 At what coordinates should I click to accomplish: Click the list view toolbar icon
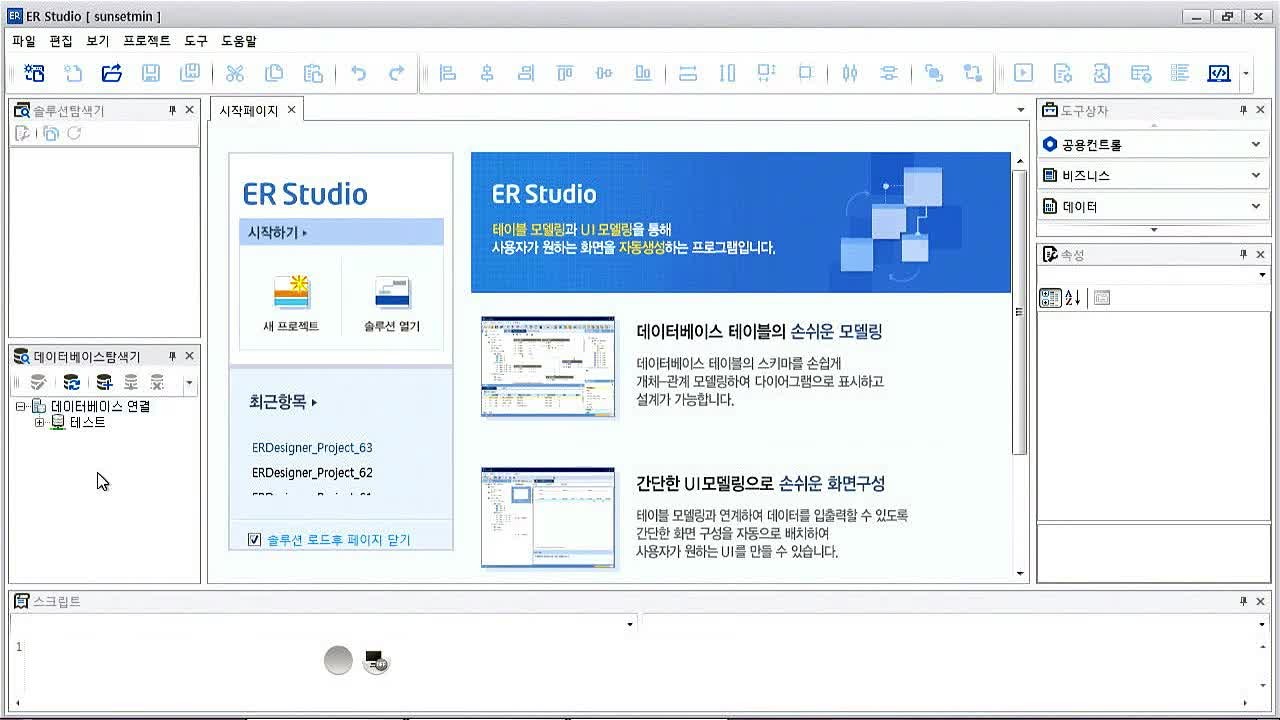tap(1180, 73)
